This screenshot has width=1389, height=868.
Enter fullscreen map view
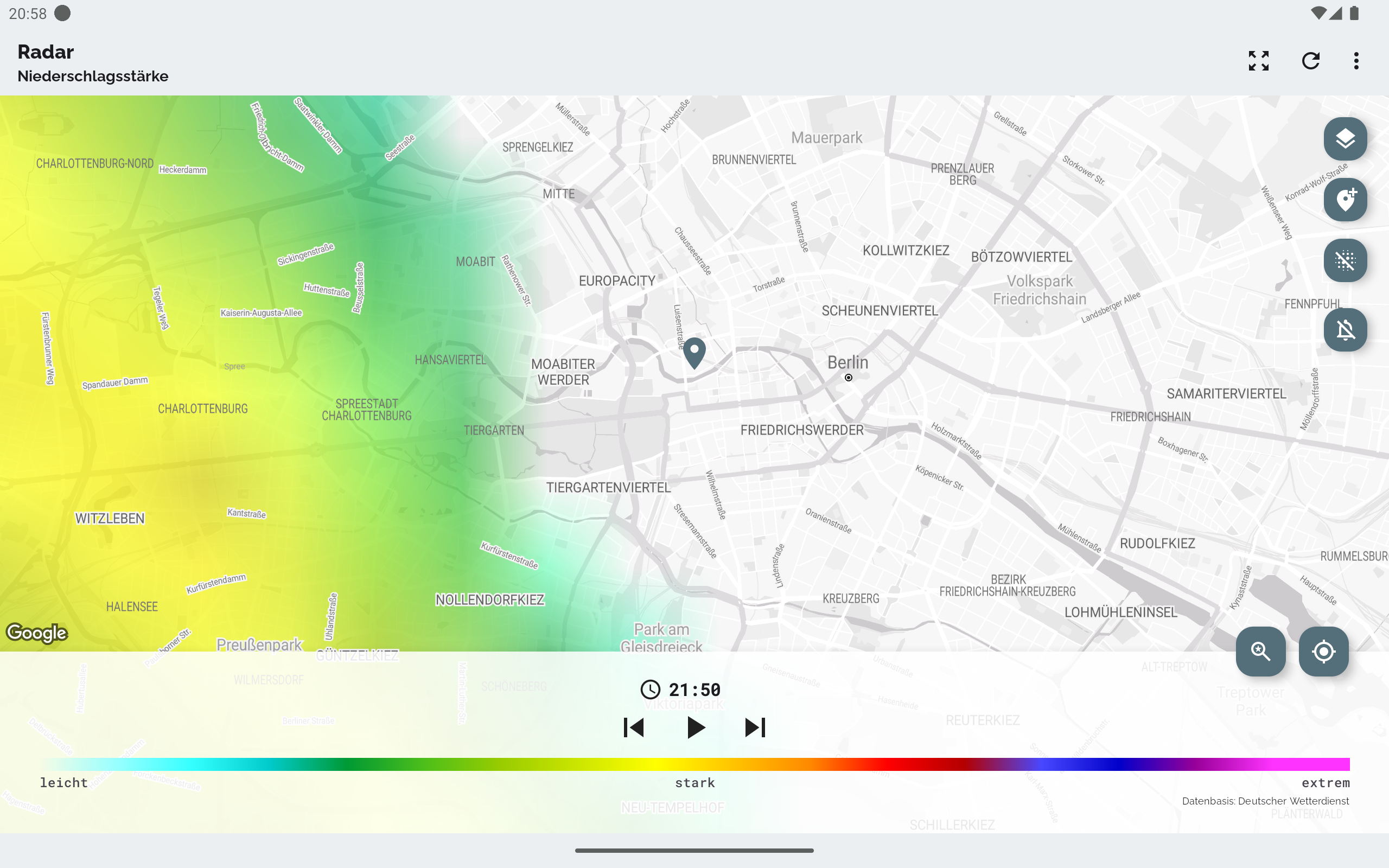[x=1258, y=61]
